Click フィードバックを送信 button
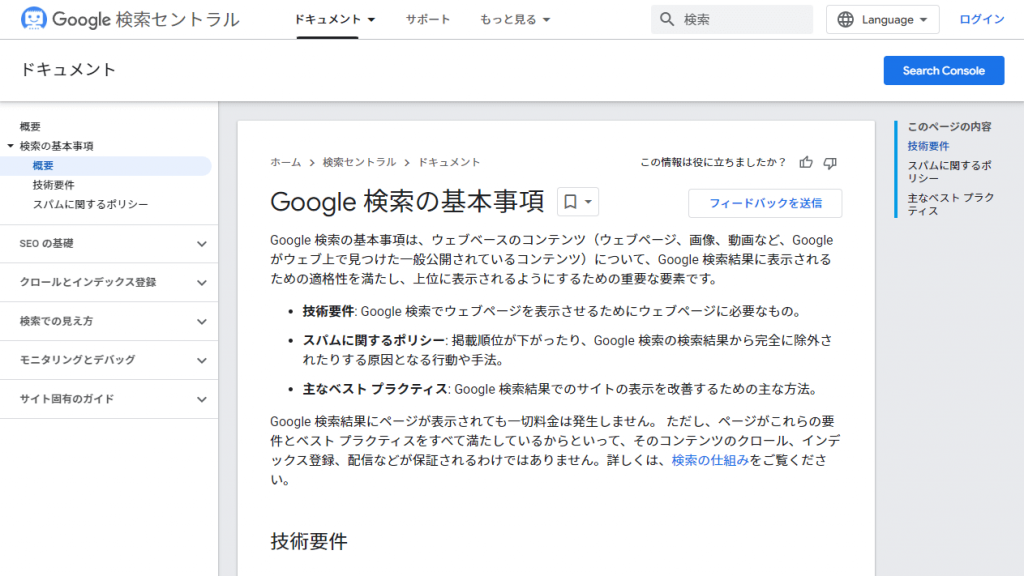This screenshot has height=576, width=1024. (x=765, y=203)
